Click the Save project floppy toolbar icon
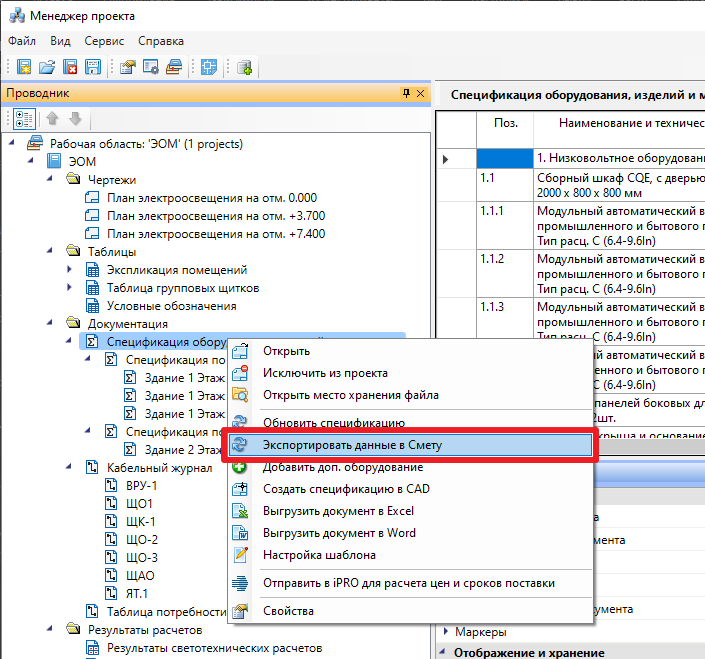The height and width of the screenshot is (659, 705). coord(93,67)
